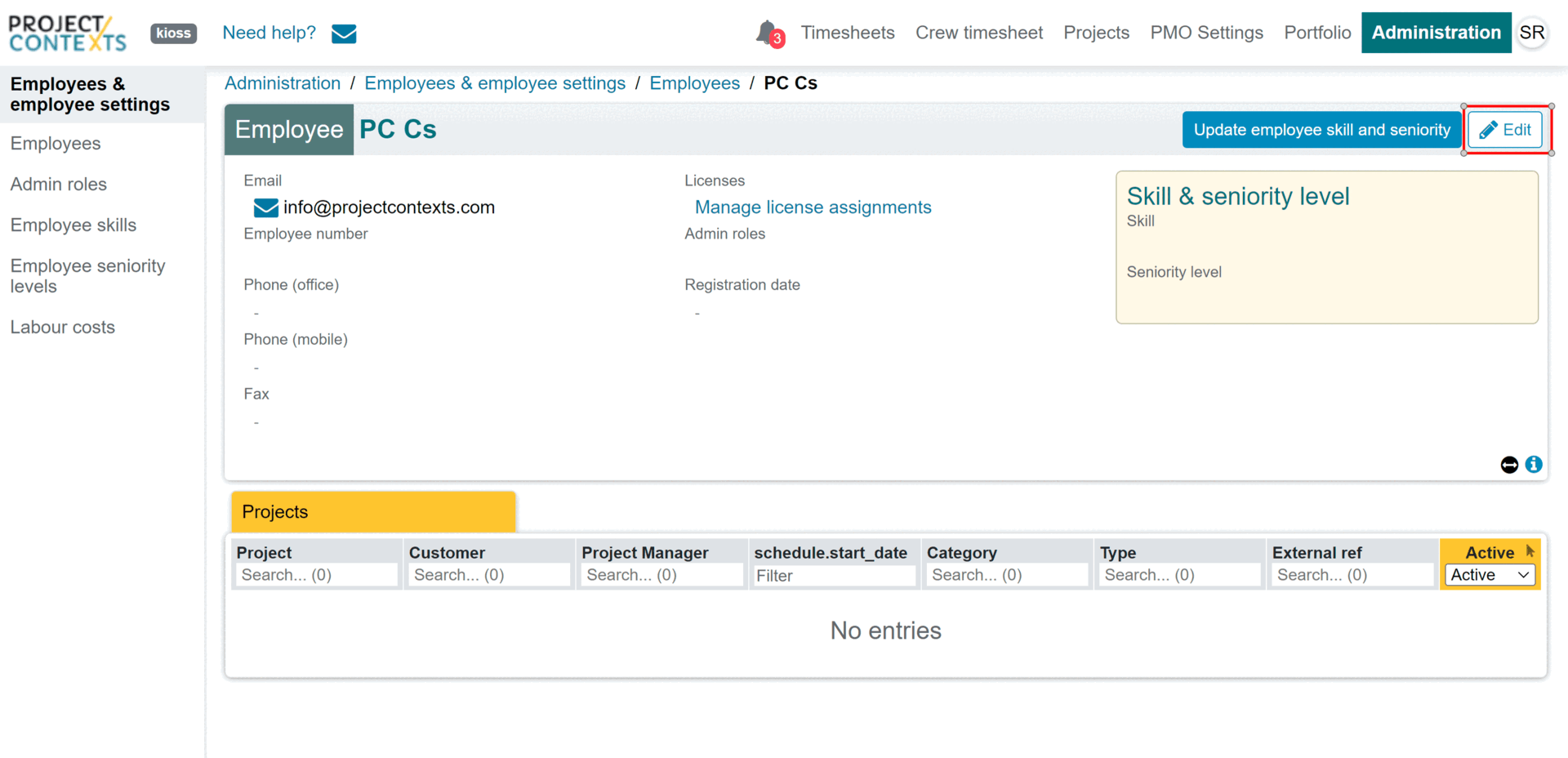Sort by the Project Manager column header
This screenshot has width=1568, height=758.
point(644,553)
